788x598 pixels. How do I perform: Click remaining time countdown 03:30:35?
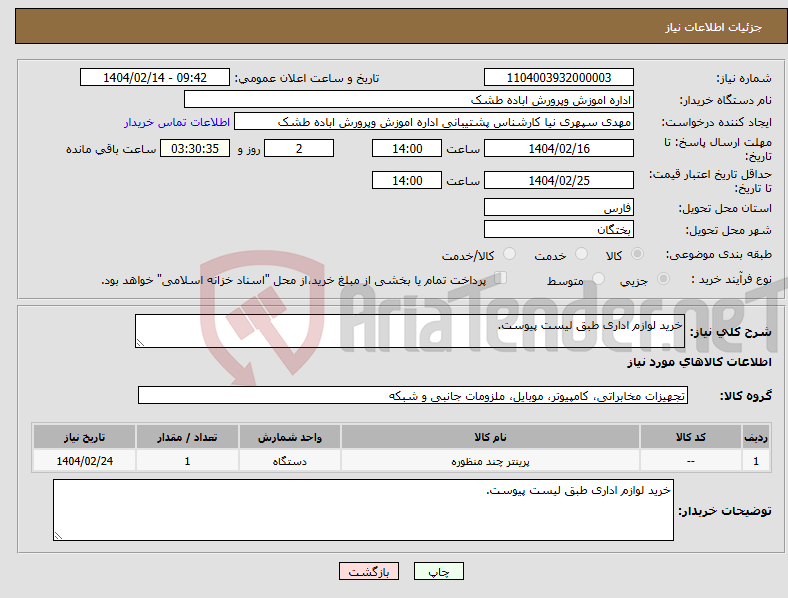[195, 148]
